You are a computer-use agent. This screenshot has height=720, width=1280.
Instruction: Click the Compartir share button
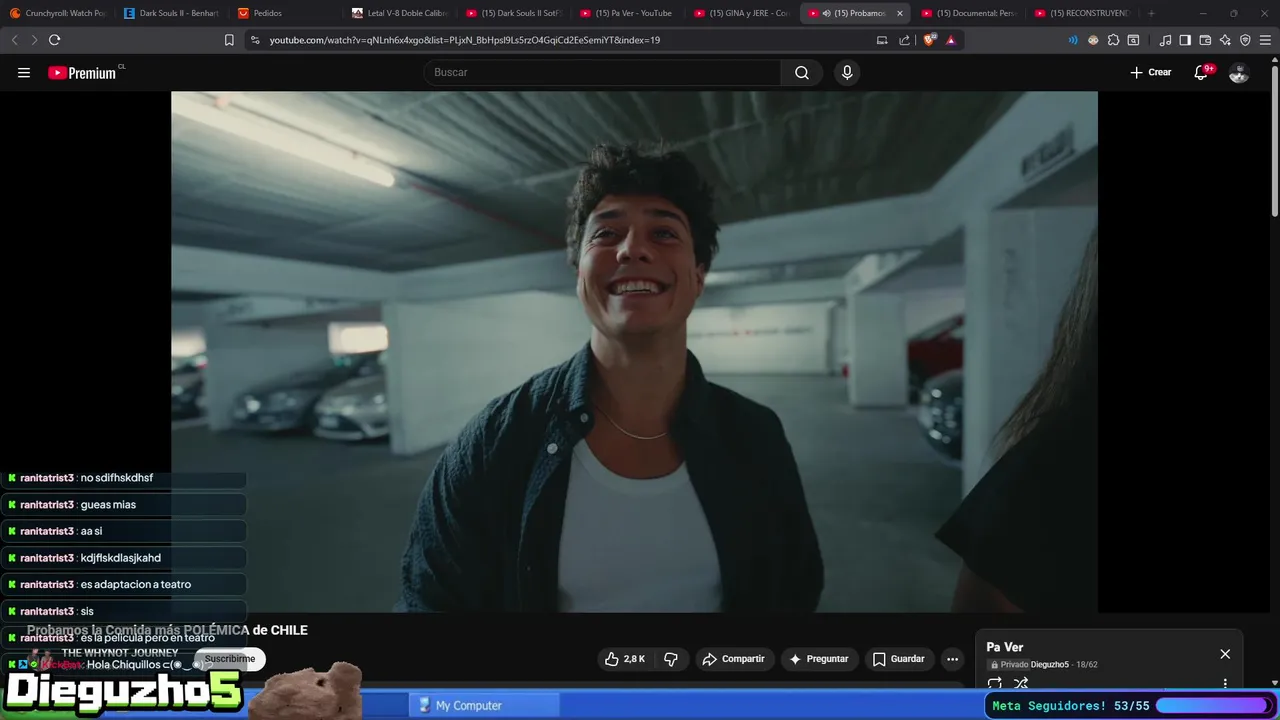click(x=734, y=659)
